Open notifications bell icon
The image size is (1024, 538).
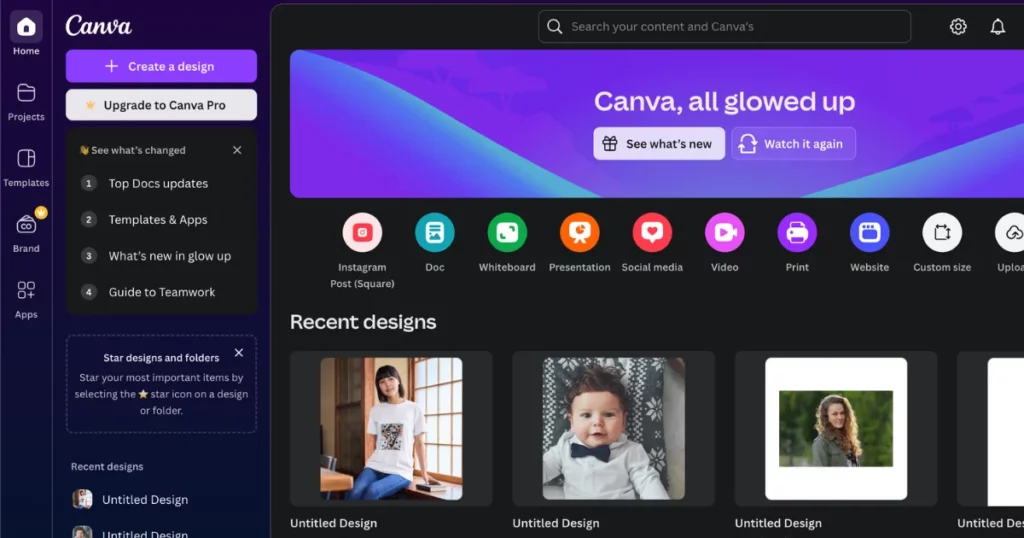pos(997,27)
